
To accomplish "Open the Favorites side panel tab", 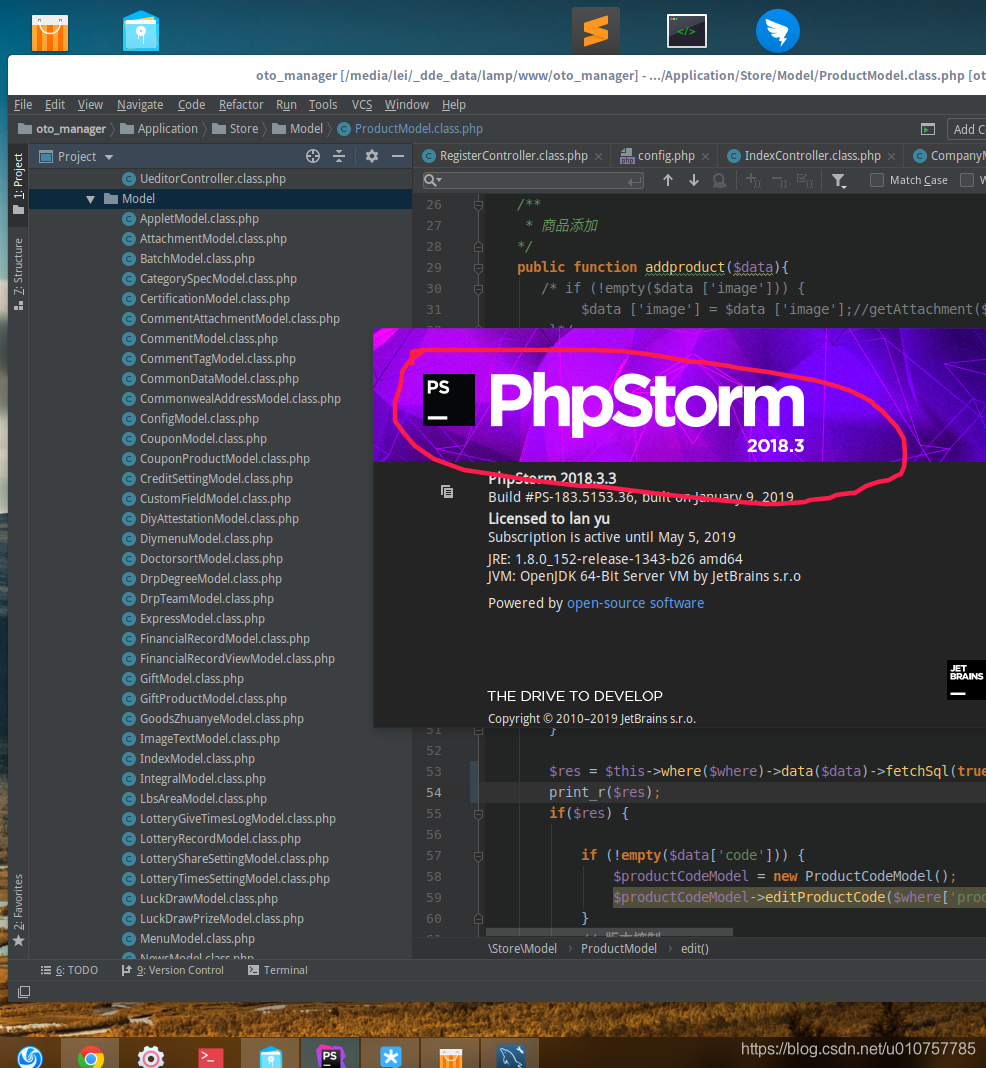I will [x=18, y=910].
